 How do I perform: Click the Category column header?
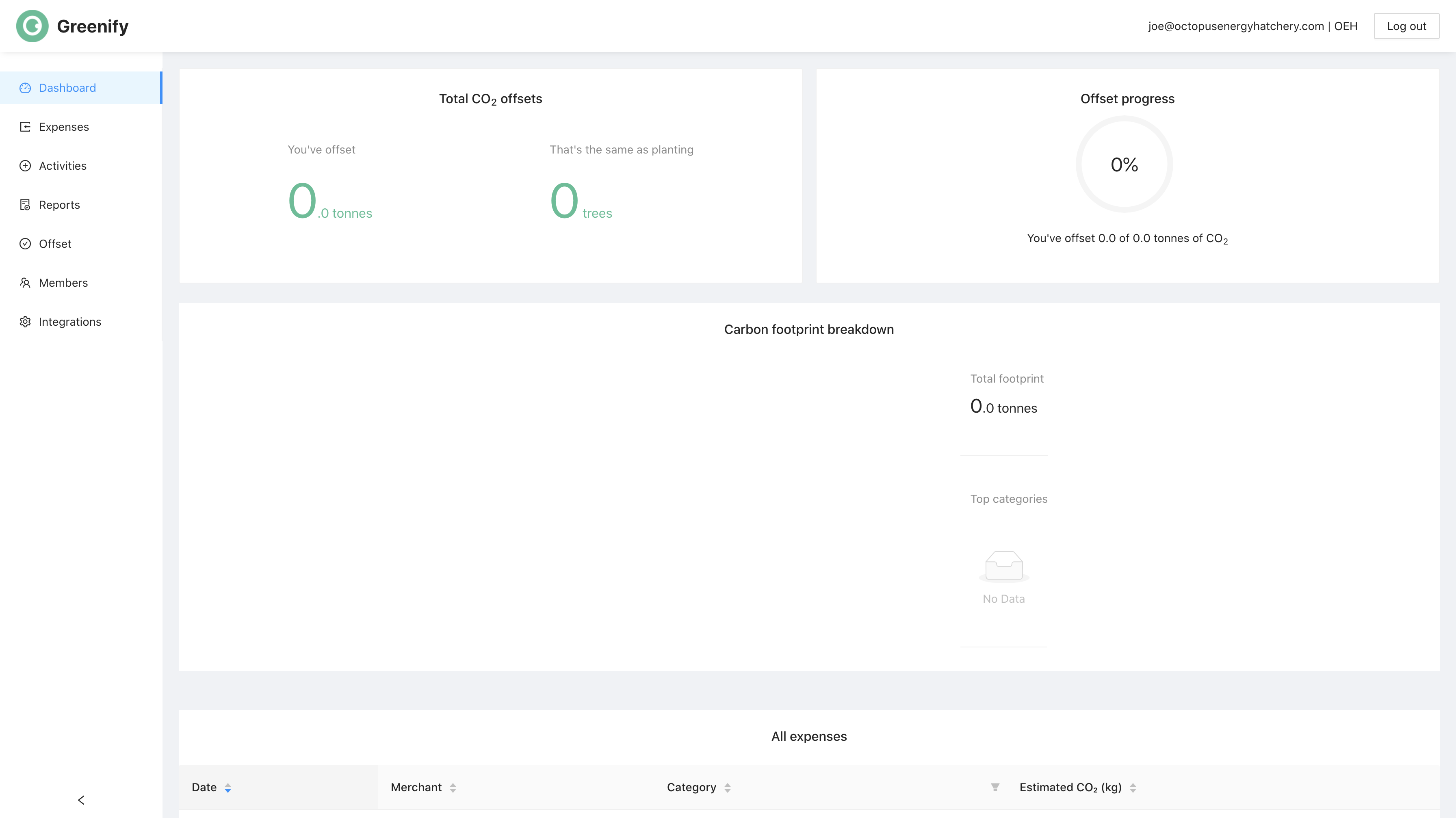click(x=830, y=787)
